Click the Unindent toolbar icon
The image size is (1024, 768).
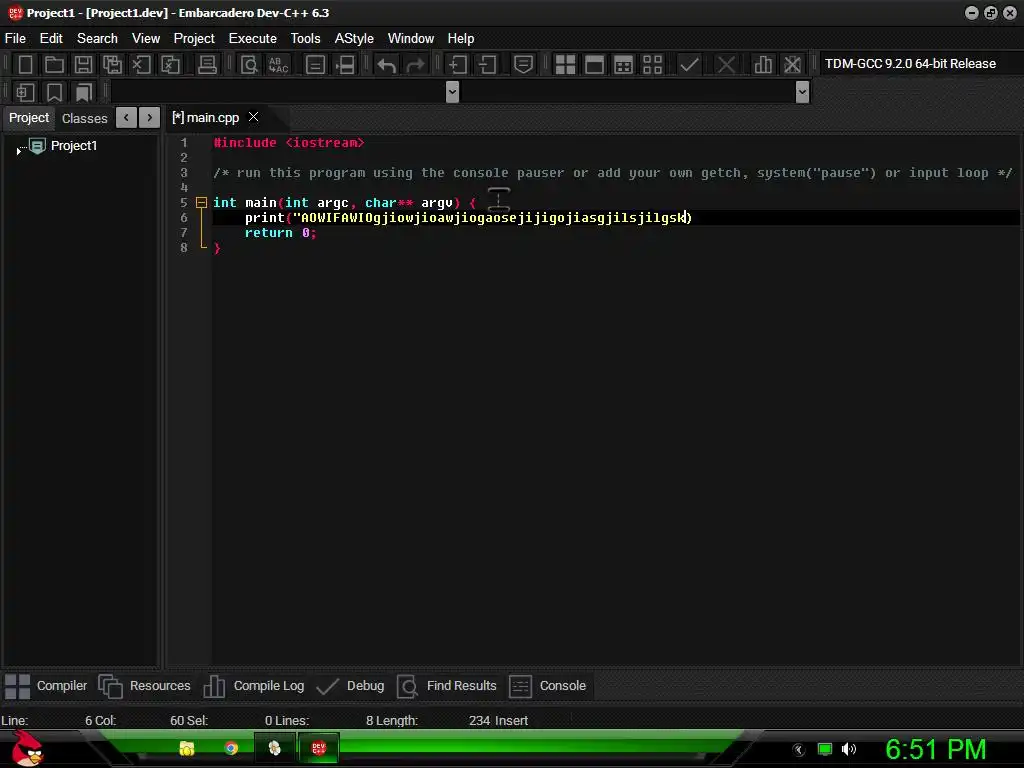coord(487,64)
